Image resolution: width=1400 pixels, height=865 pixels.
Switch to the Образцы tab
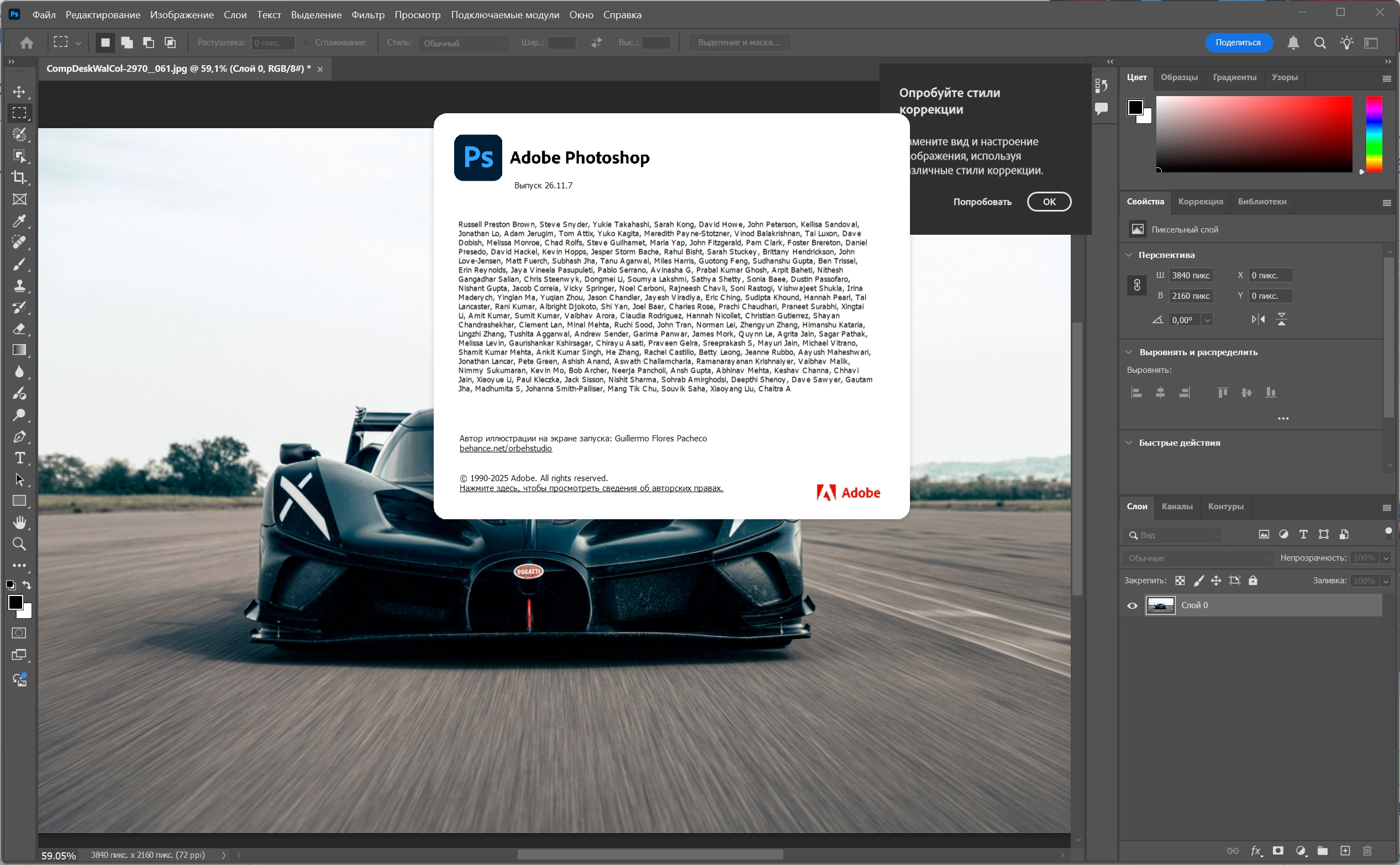[x=1179, y=77]
